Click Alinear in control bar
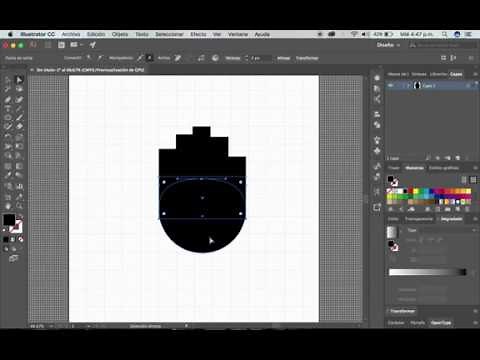480x360 pixels. [283, 58]
